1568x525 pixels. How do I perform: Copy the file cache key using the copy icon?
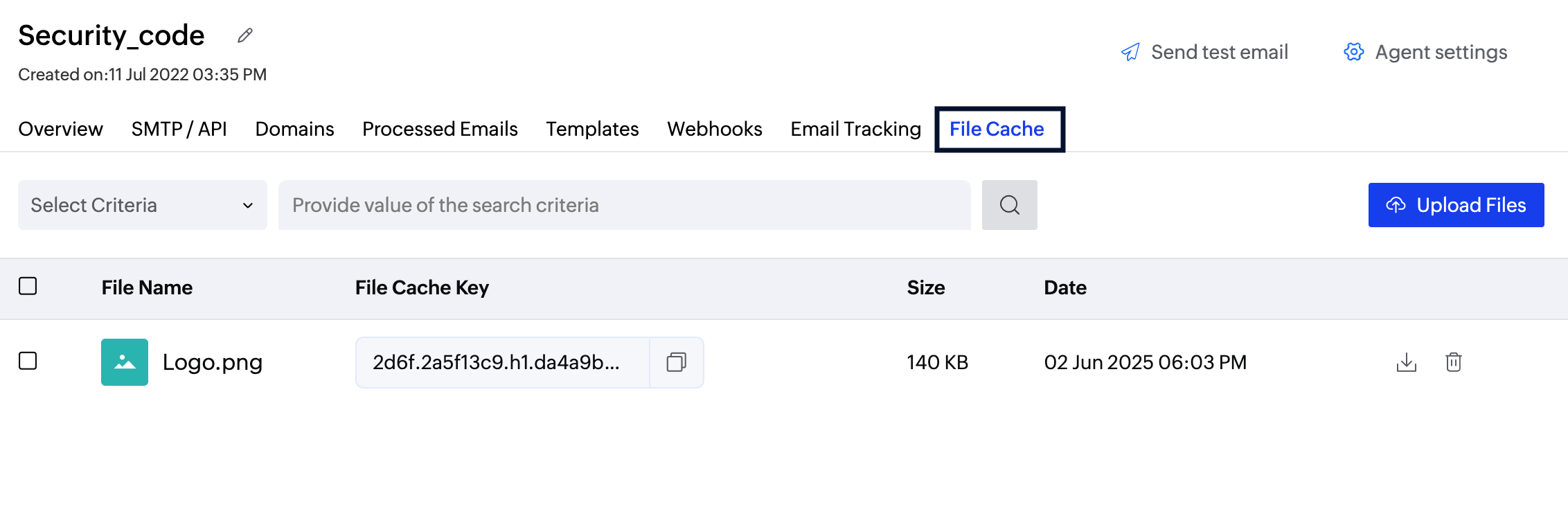tap(676, 362)
